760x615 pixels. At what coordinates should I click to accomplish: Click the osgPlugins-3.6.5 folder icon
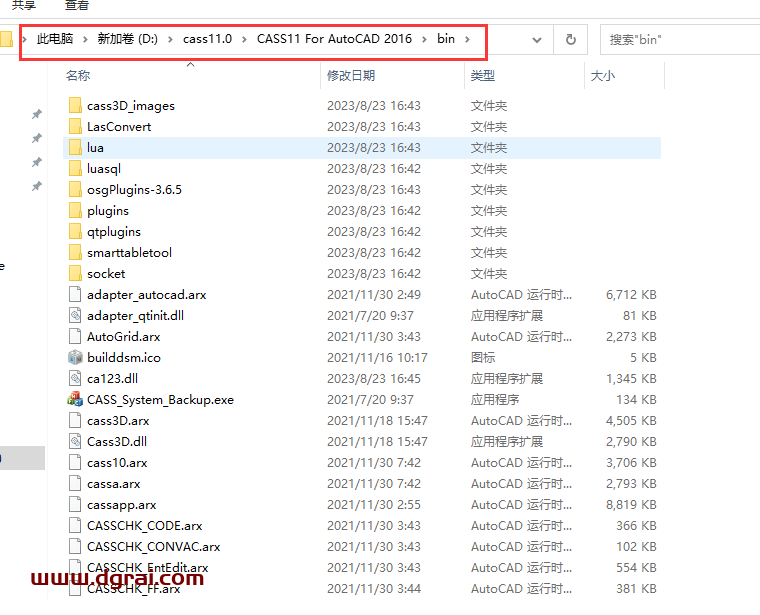(x=75, y=189)
